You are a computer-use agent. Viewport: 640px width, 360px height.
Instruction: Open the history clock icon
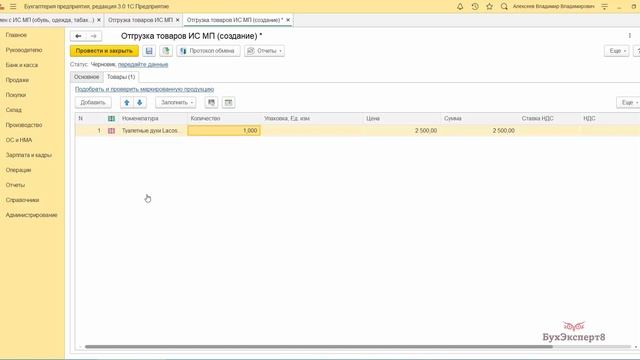[x=475, y=7]
